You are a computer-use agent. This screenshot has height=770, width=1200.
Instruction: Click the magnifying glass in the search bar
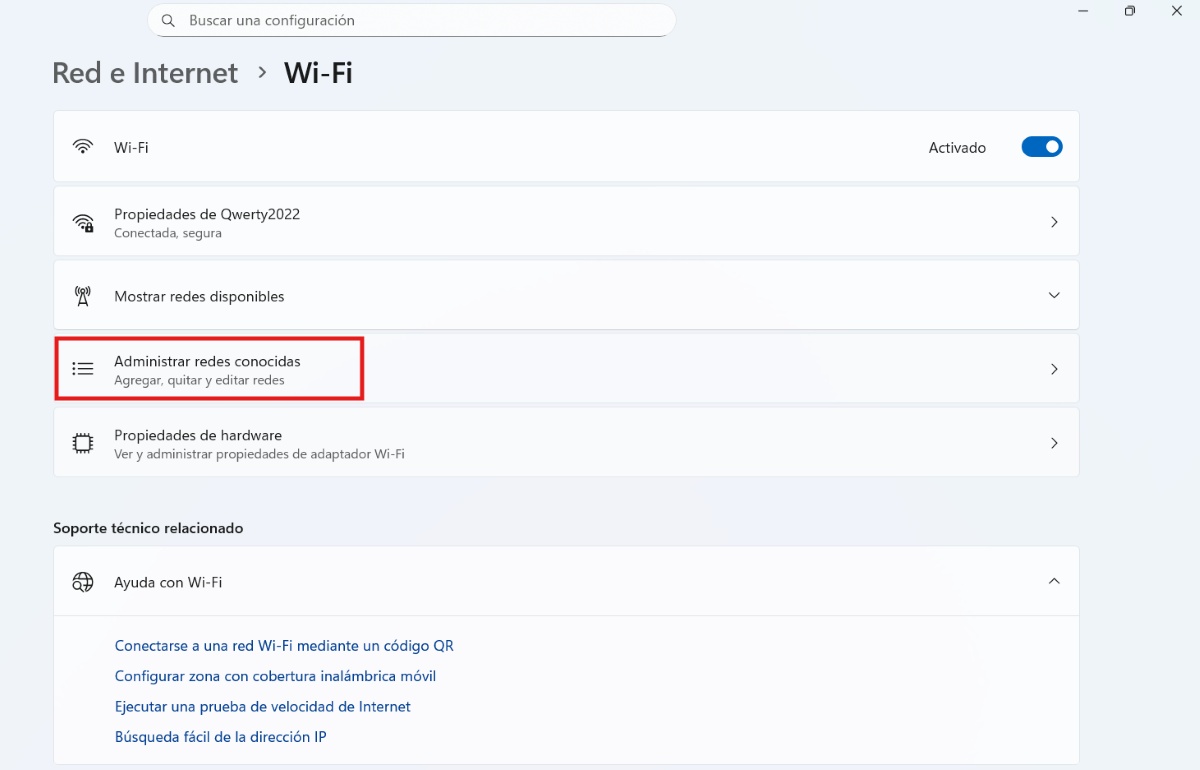pos(167,19)
